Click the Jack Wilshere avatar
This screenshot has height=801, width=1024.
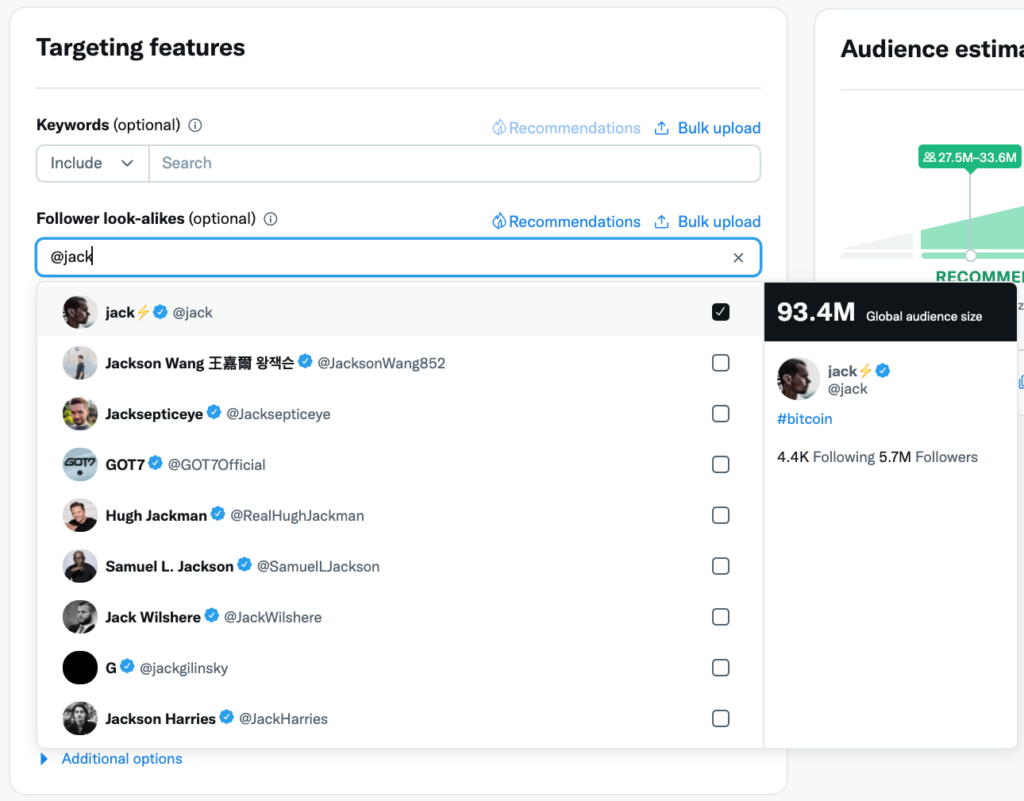[x=80, y=617]
